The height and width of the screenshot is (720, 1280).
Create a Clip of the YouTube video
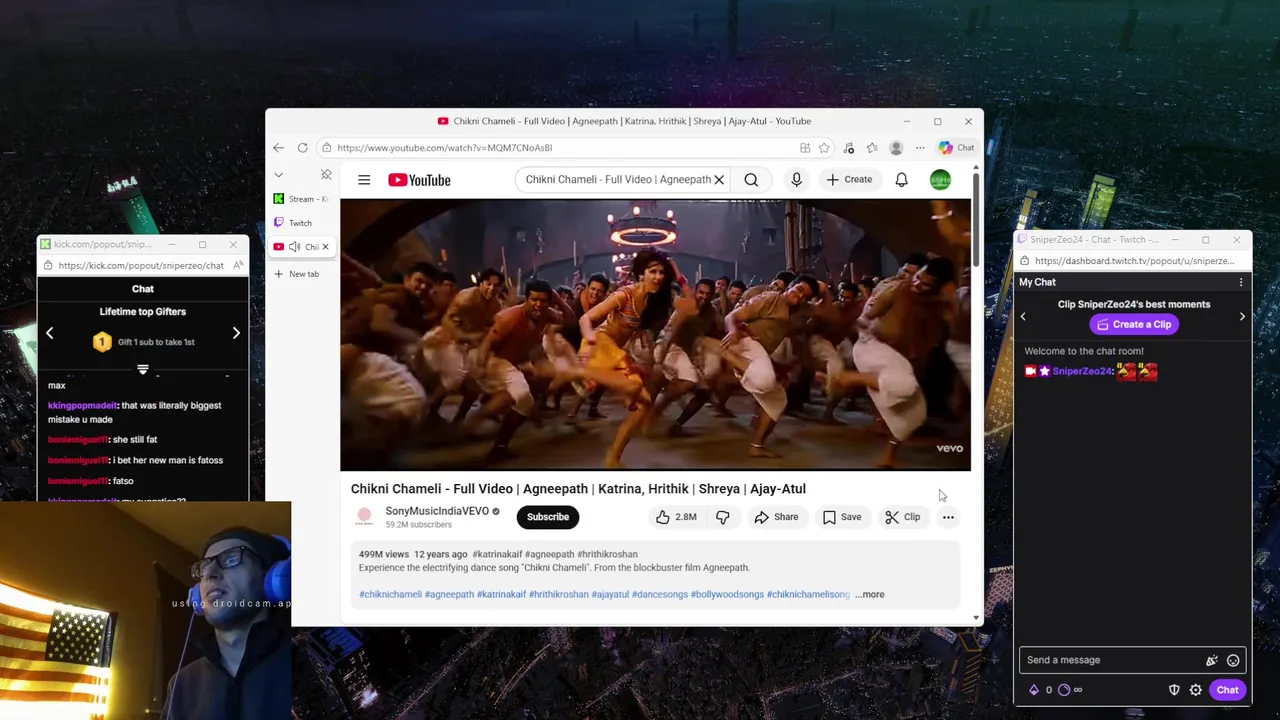pos(902,517)
